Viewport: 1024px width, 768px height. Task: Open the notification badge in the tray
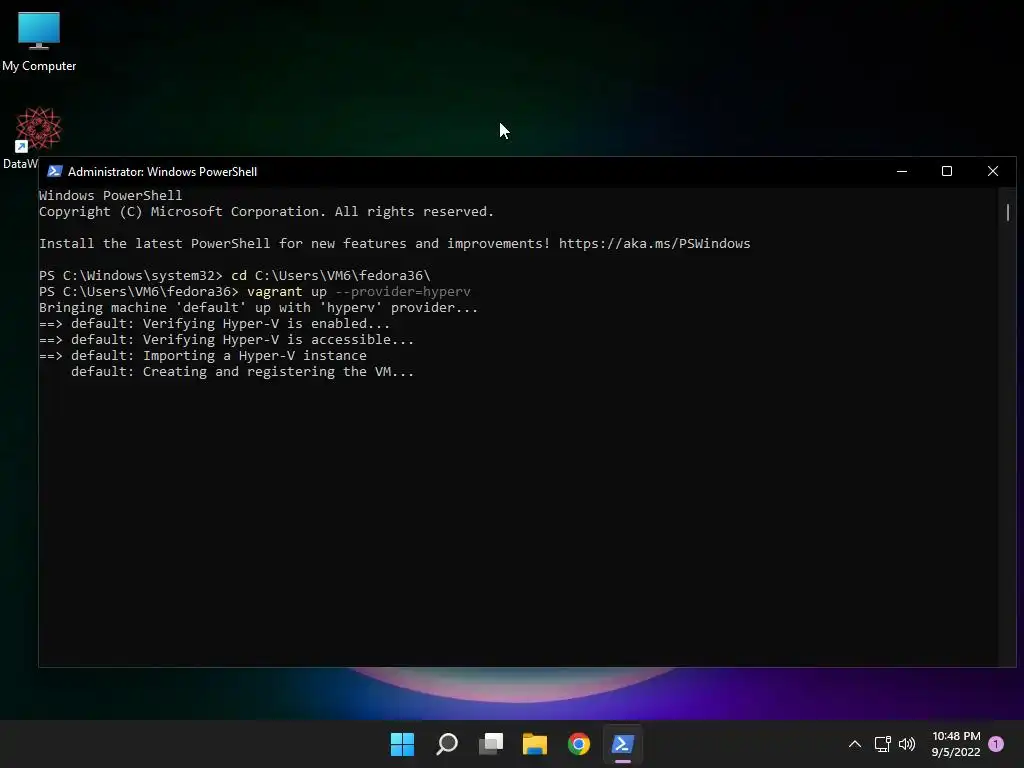pyautogui.click(x=996, y=744)
